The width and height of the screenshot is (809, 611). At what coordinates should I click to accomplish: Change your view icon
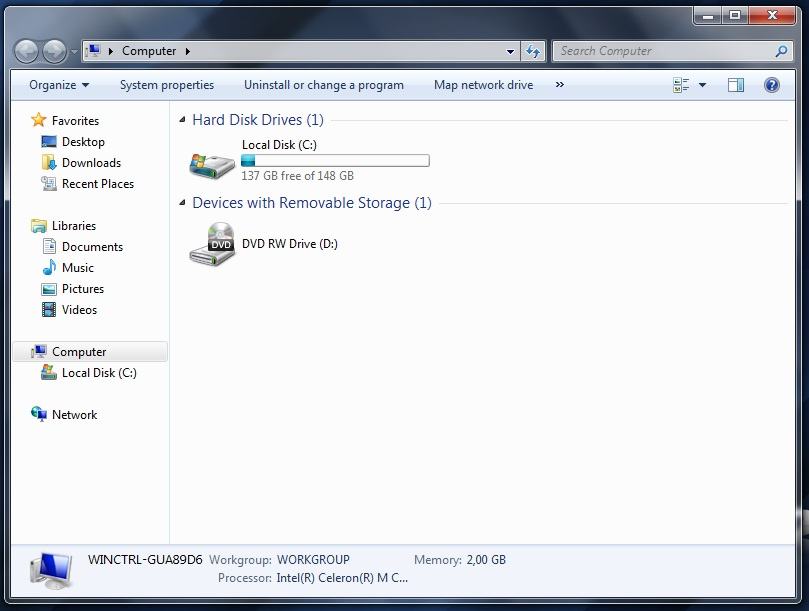pos(681,85)
